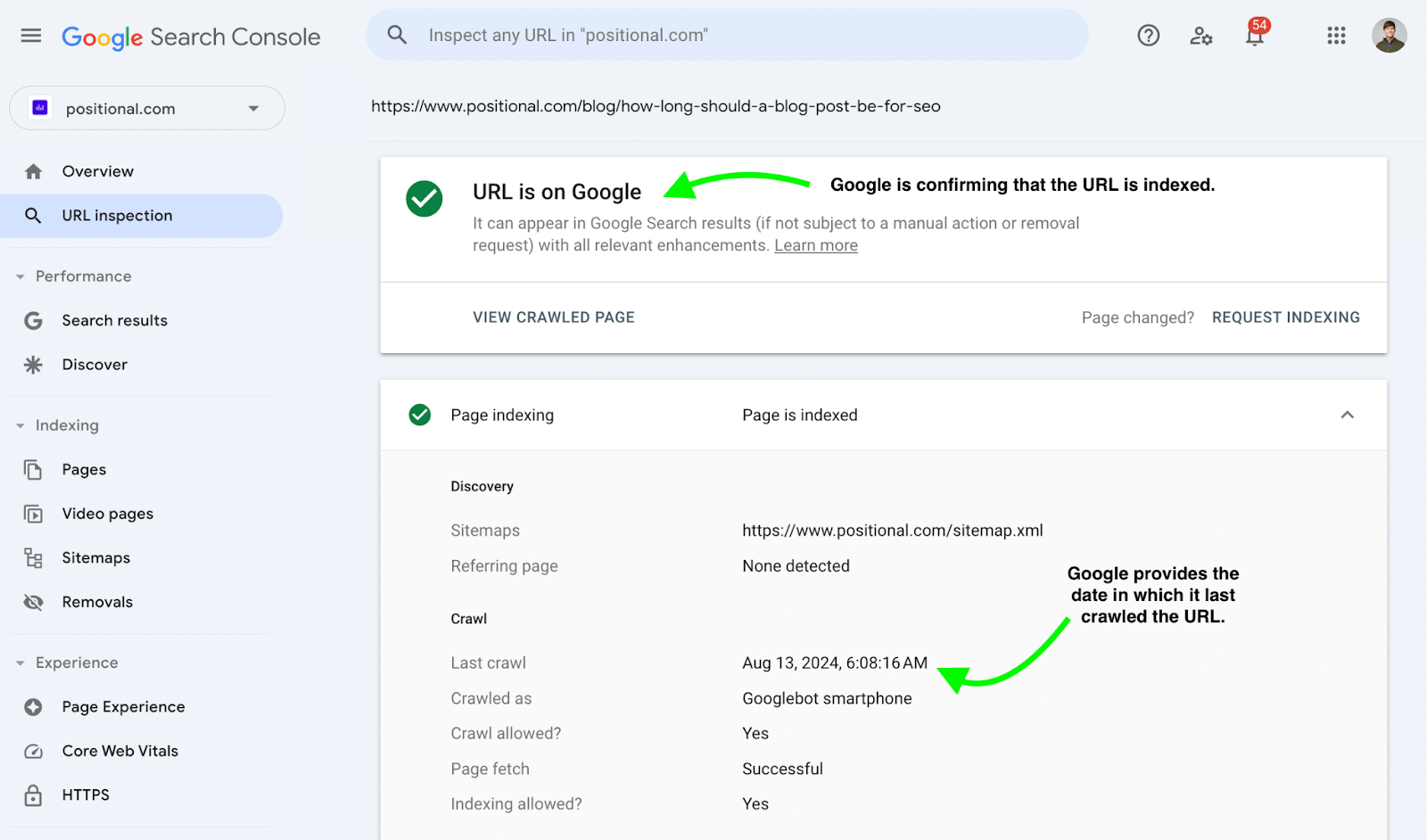Click the Crawl allowed? label
This screenshot has width=1427, height=840.
(x=506, y=734)
